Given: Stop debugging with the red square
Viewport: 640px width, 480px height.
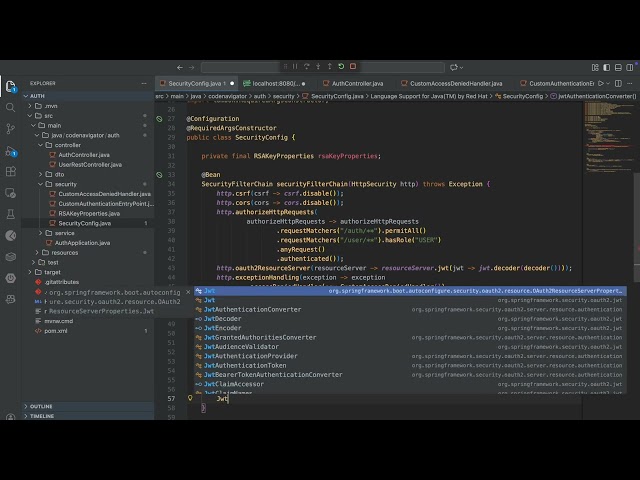Looking at the screenshot, I should coord(353,67).
